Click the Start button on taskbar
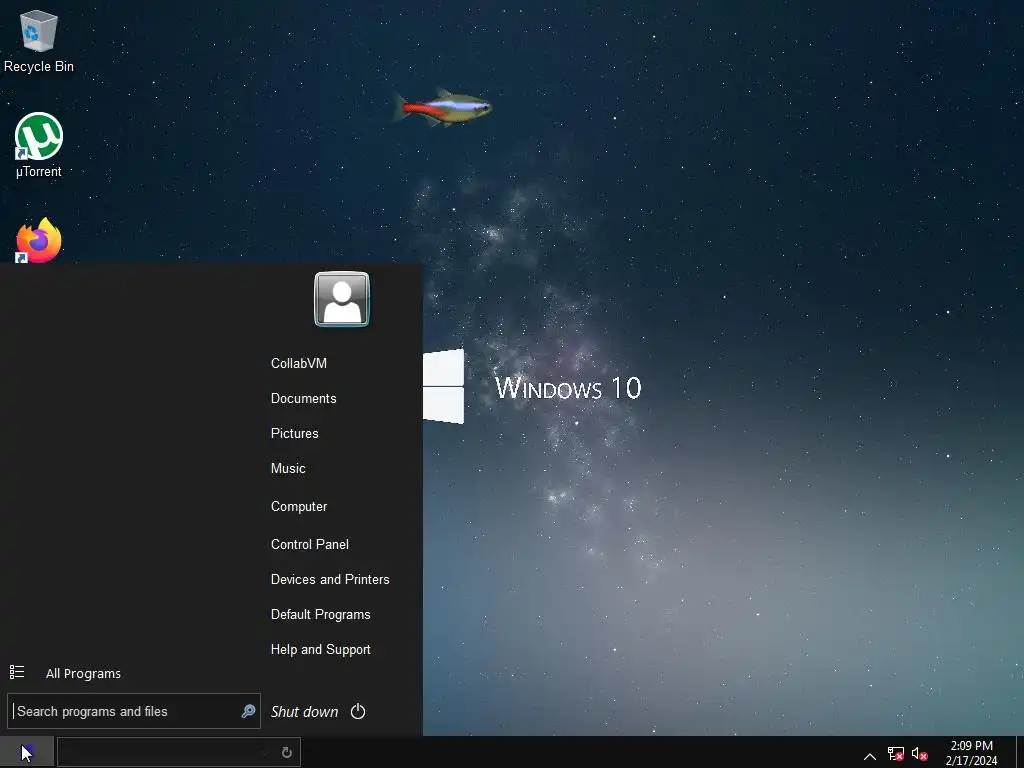Viewport: 1024px width, 768px height. [x=27, y=752]
